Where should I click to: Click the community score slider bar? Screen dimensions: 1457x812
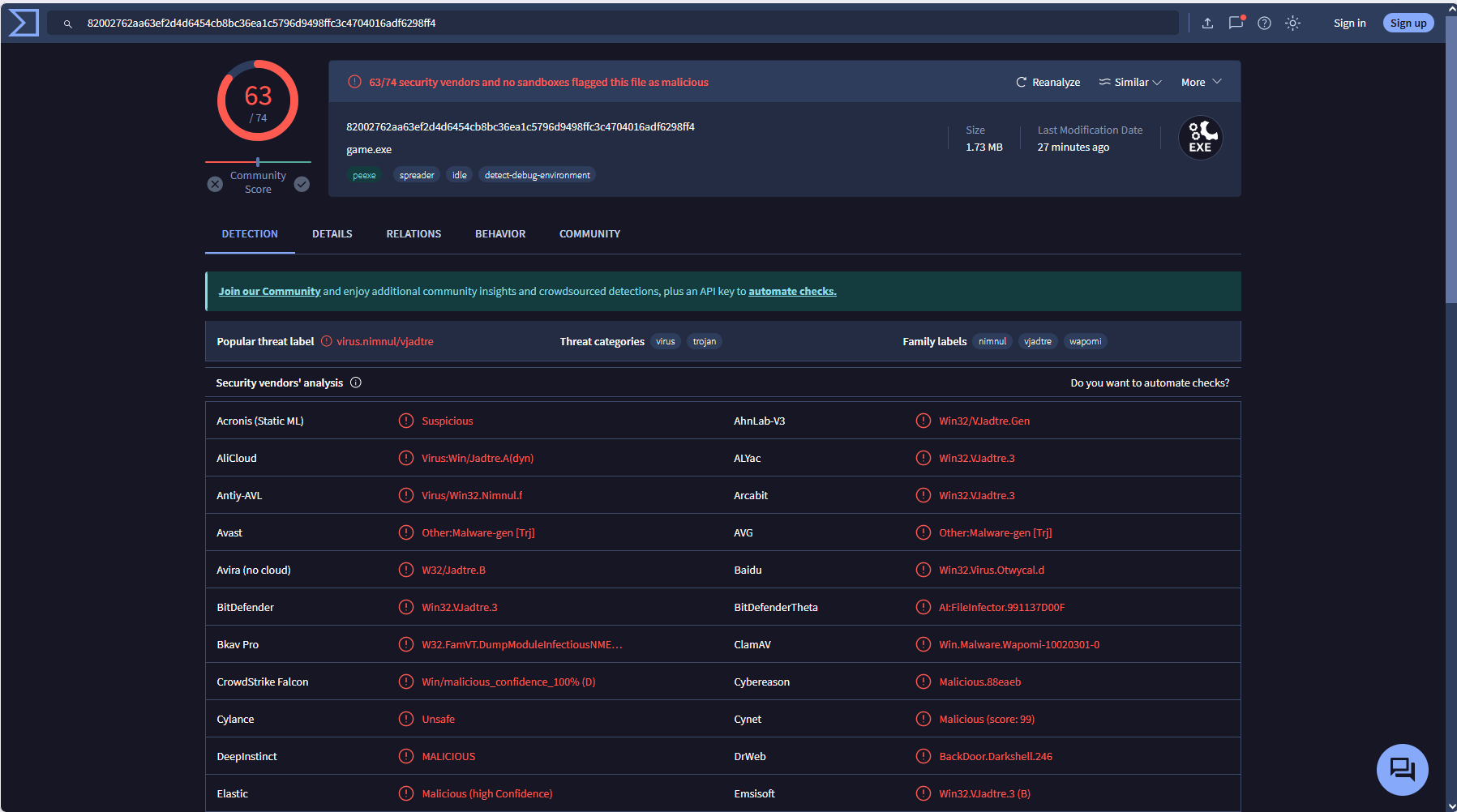click(258, 162)
